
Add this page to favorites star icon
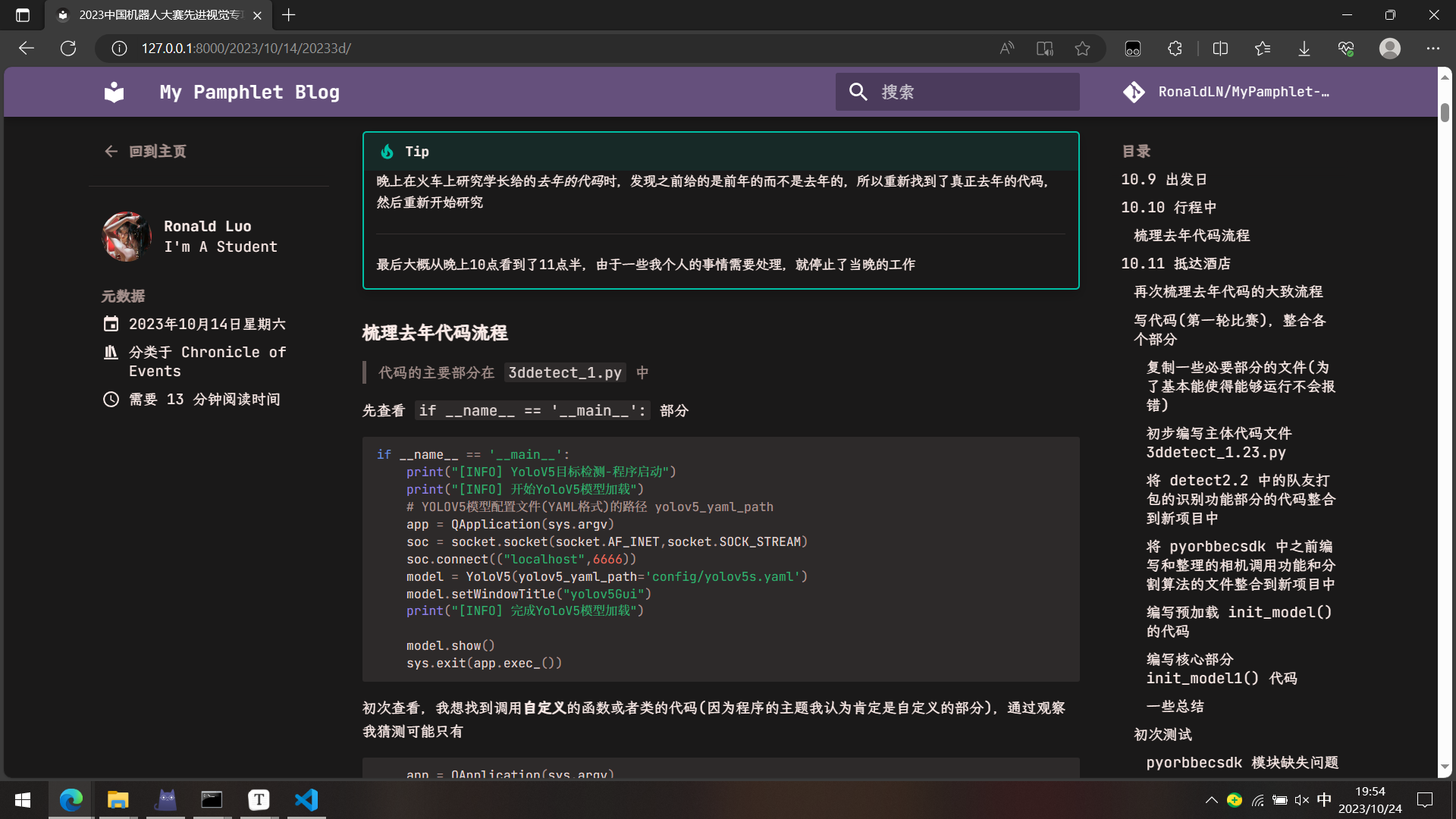click(x=1082, y=49)
